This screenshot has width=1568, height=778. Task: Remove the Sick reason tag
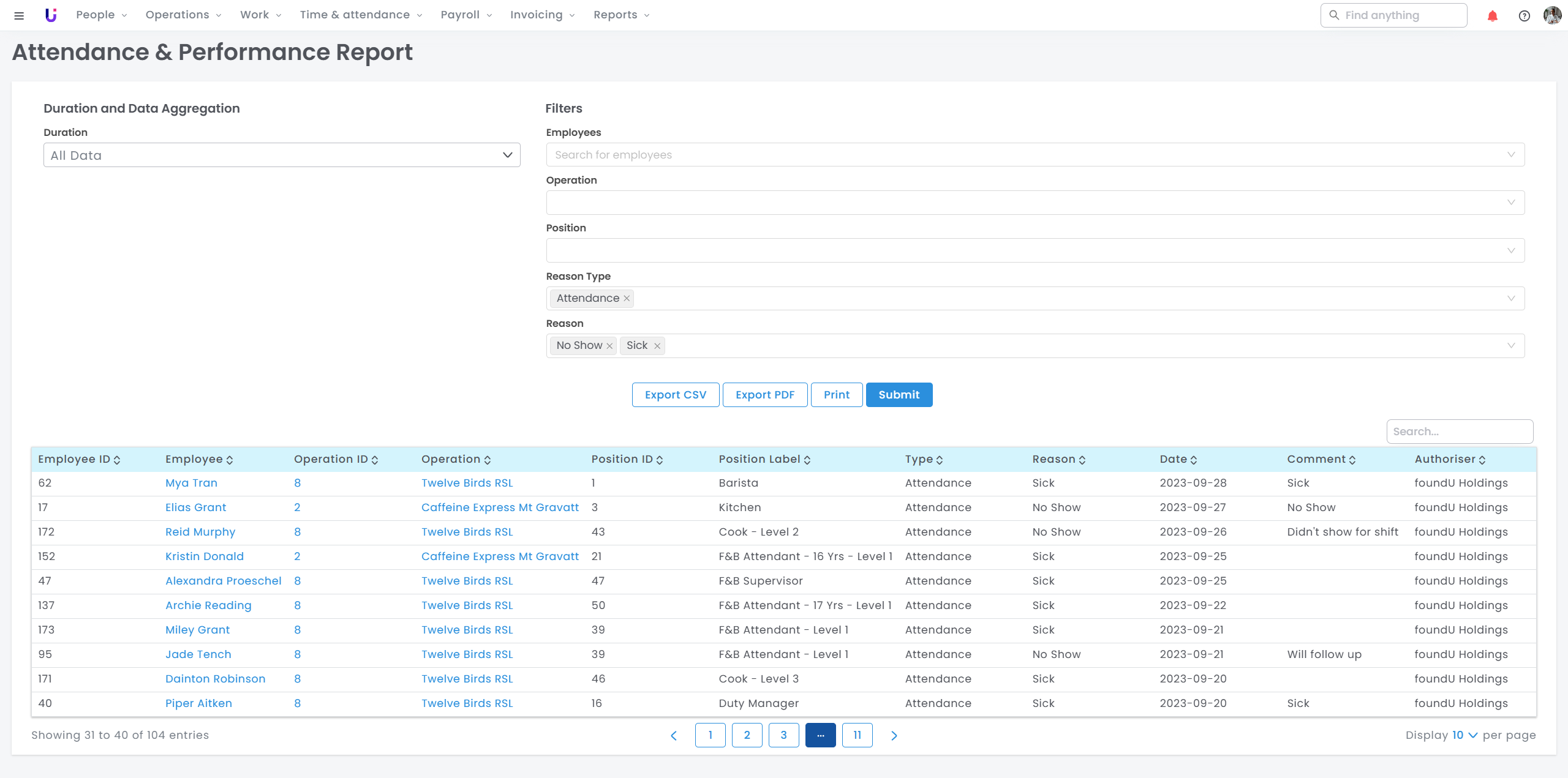pyautogui.click(x=657, y=346)
